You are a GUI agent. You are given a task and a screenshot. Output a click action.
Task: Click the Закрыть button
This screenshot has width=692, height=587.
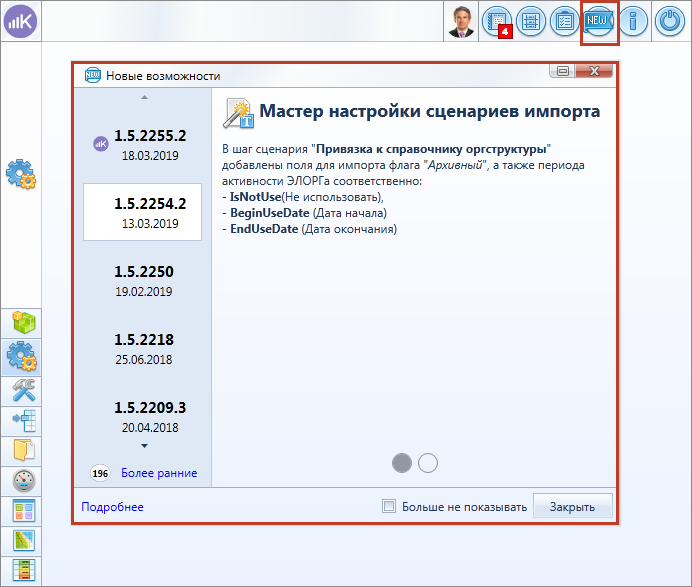coord(572,506)
